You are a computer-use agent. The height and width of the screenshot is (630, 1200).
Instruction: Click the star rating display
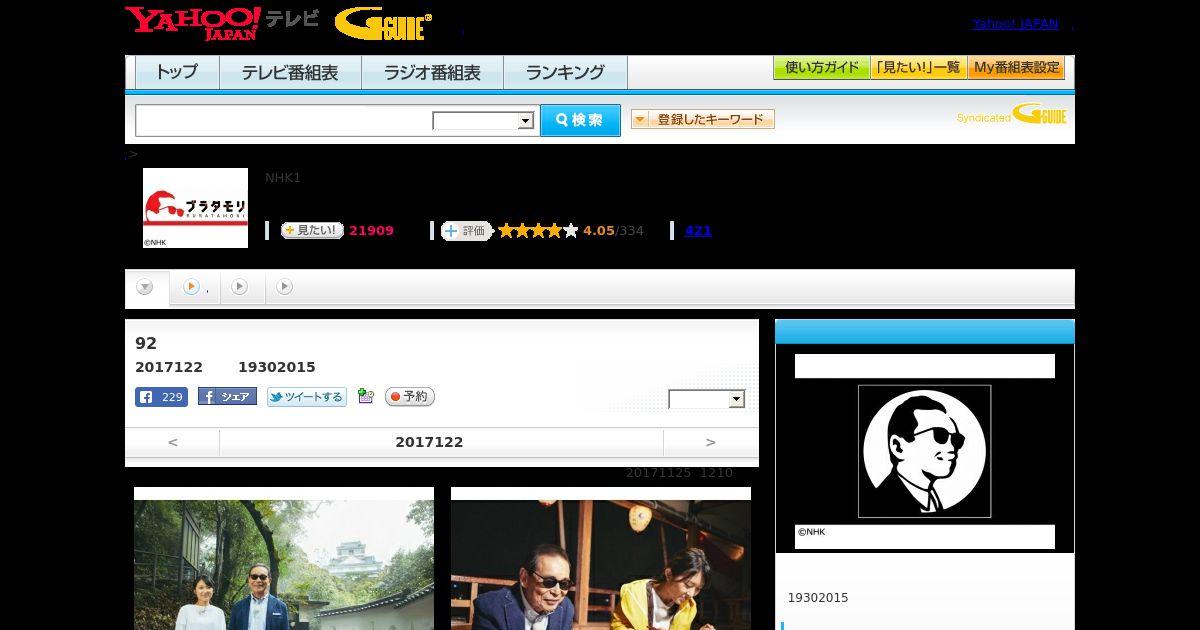pos(538,231)
